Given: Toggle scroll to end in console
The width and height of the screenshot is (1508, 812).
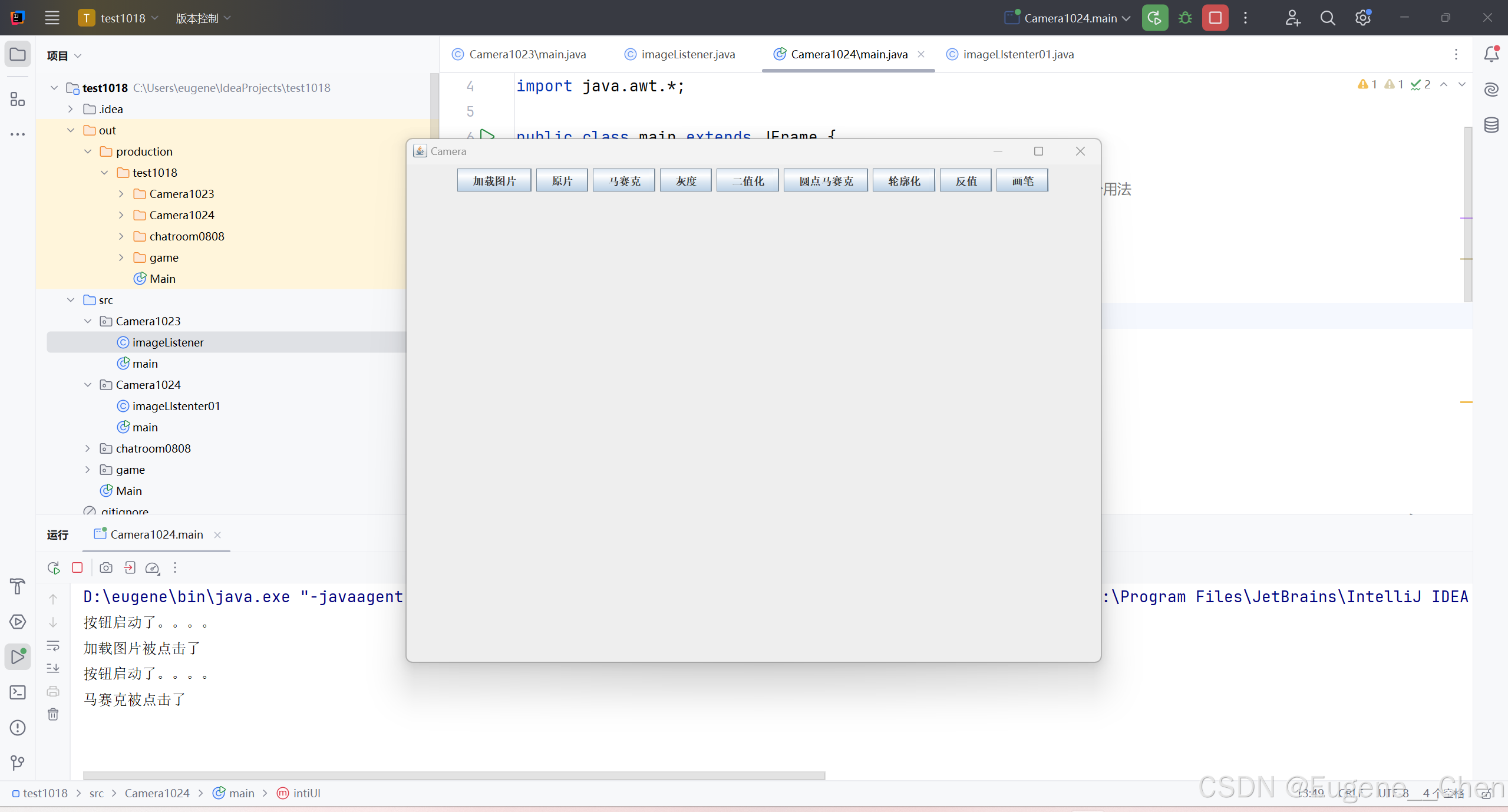Looking at the screenshot, I should (53, 668).
